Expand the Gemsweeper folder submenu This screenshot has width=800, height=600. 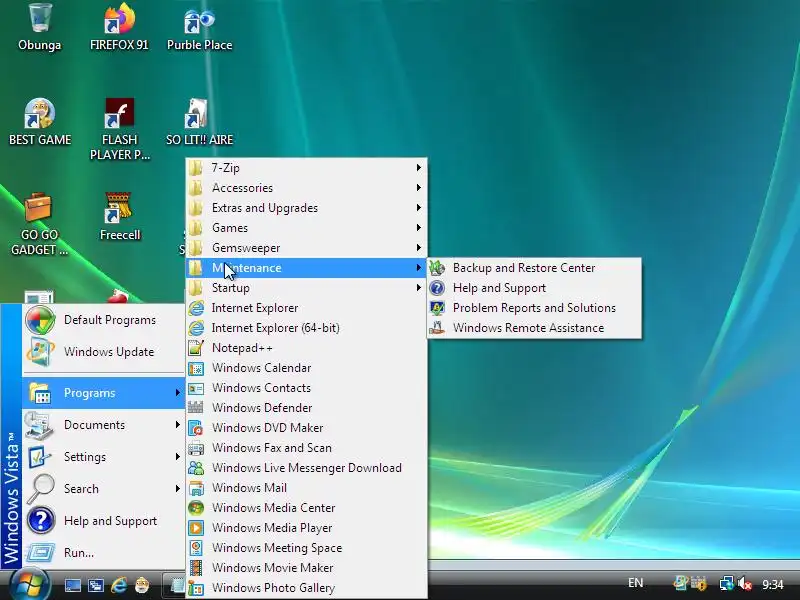tap(306, 248)
